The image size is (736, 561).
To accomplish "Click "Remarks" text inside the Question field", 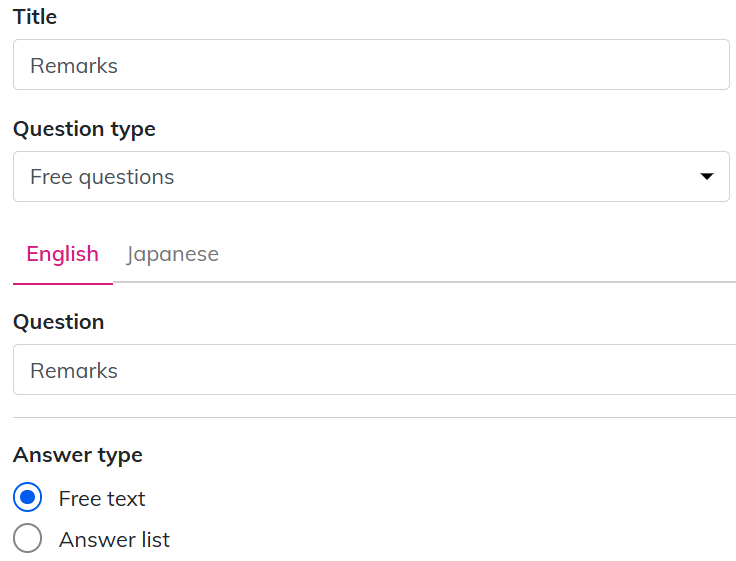I will coord(74,371).
